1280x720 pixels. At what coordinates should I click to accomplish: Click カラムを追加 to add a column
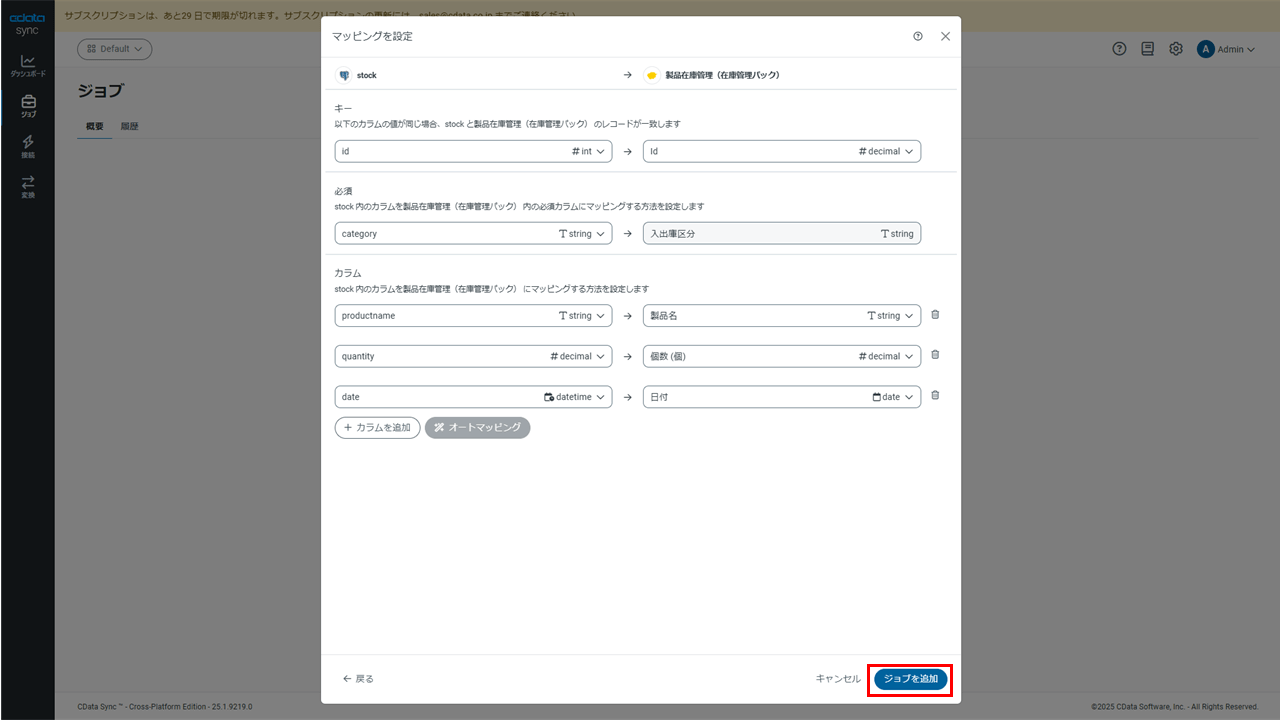[x=377, y=427]
